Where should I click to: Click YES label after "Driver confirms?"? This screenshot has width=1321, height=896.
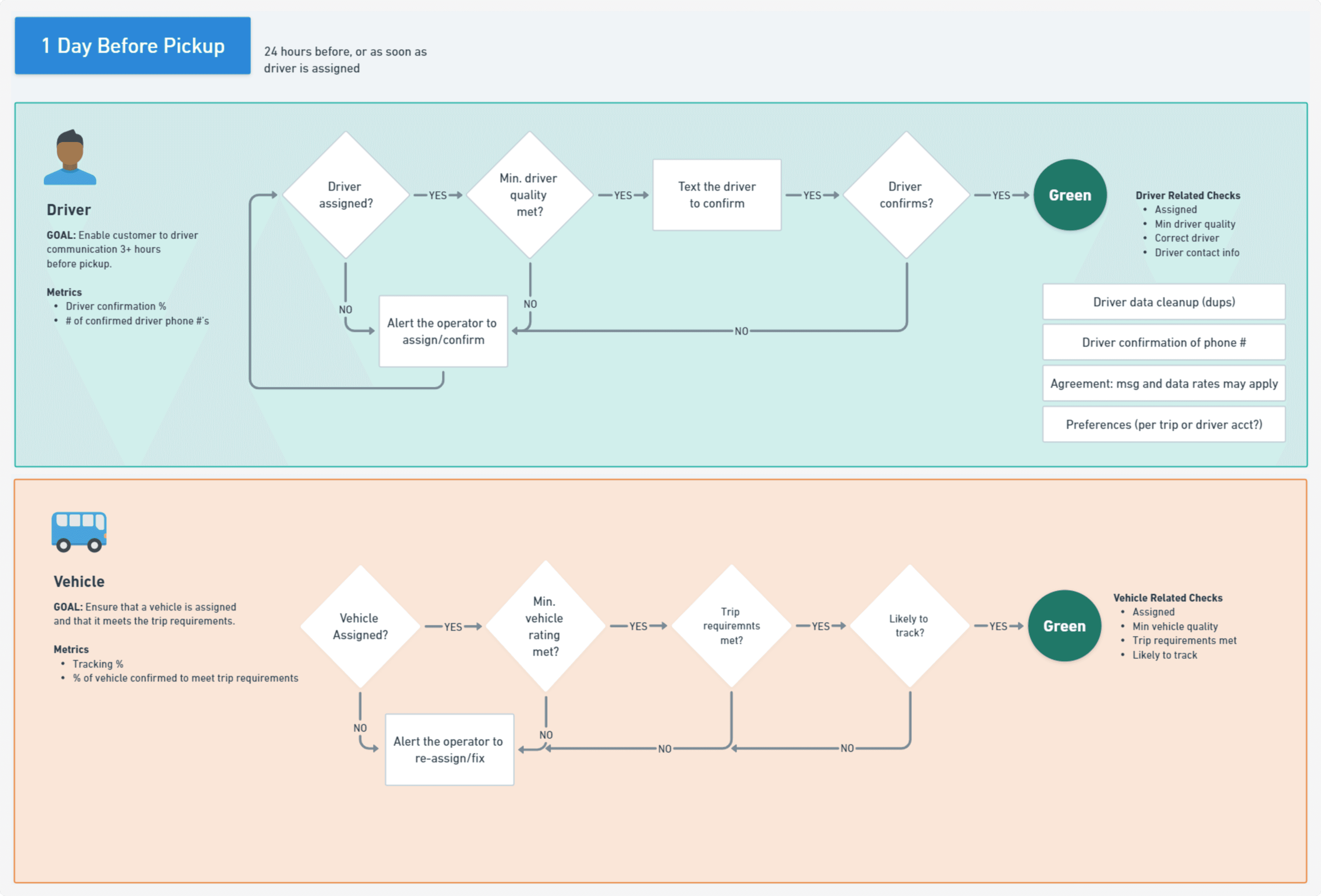pos(1002,195)
